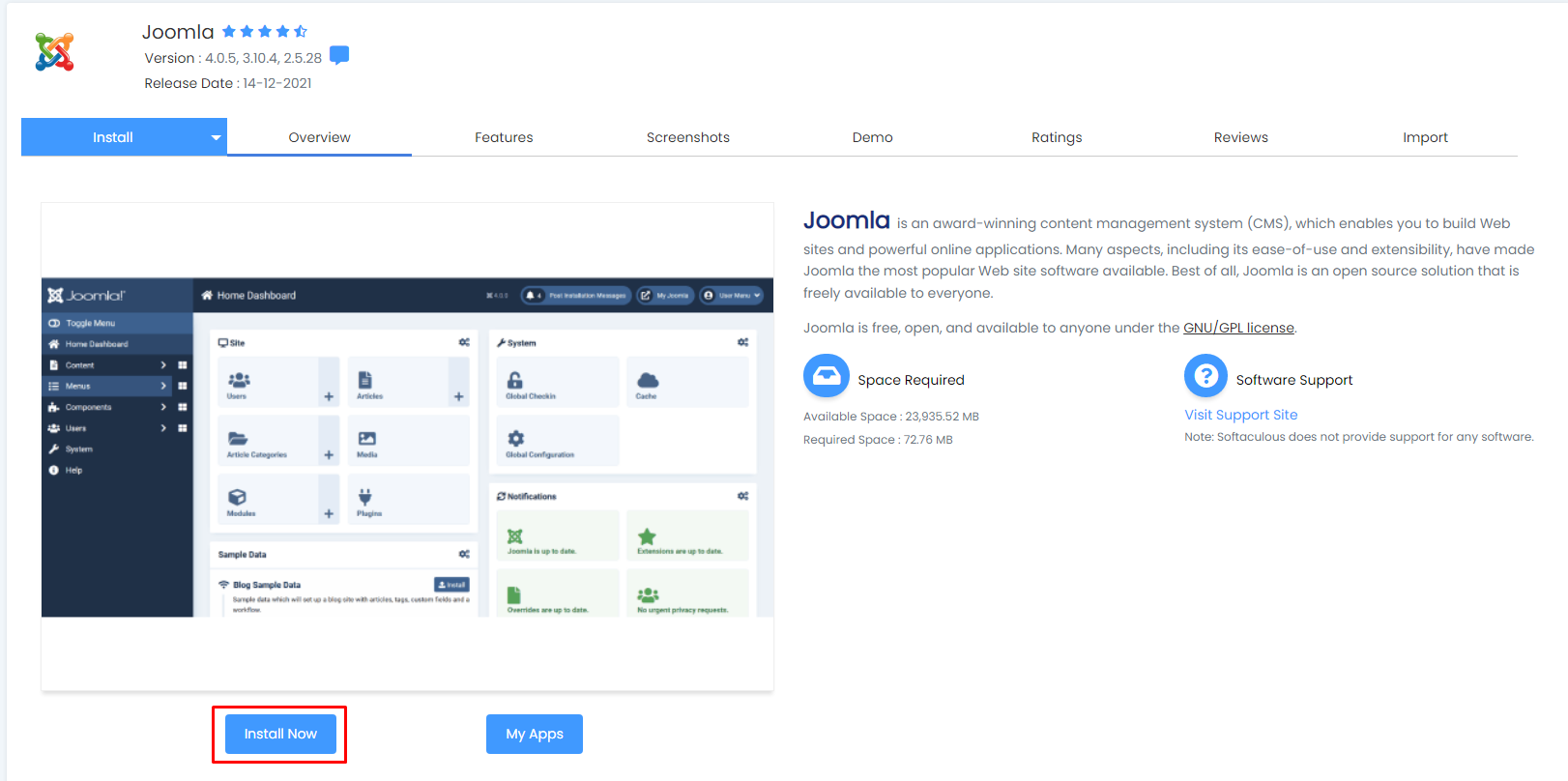This screenshot has height=781, width=1568.
Task: Click the Space Required label
Action: 911,380
